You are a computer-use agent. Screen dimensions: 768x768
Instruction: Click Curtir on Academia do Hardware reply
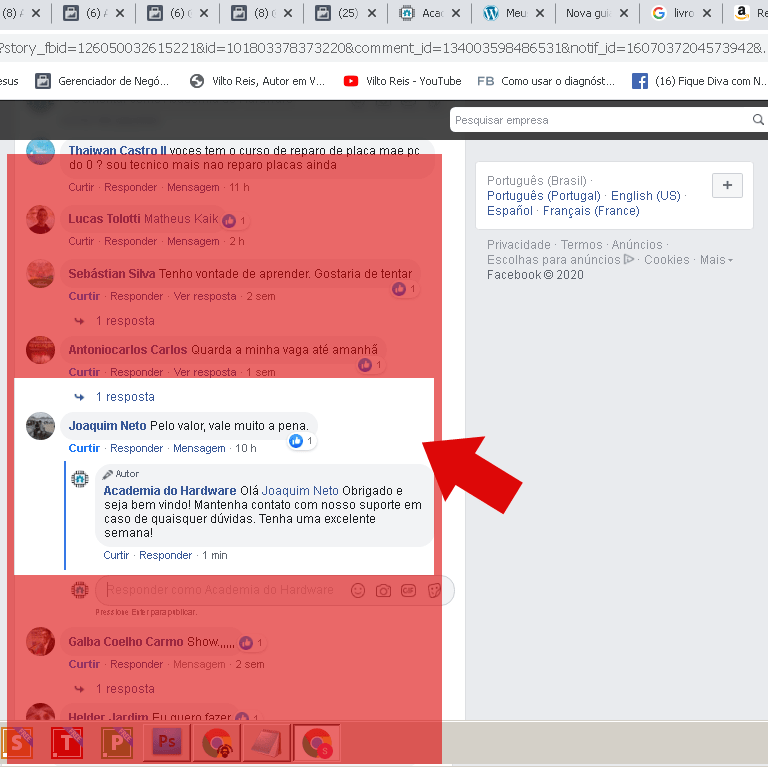116,555
